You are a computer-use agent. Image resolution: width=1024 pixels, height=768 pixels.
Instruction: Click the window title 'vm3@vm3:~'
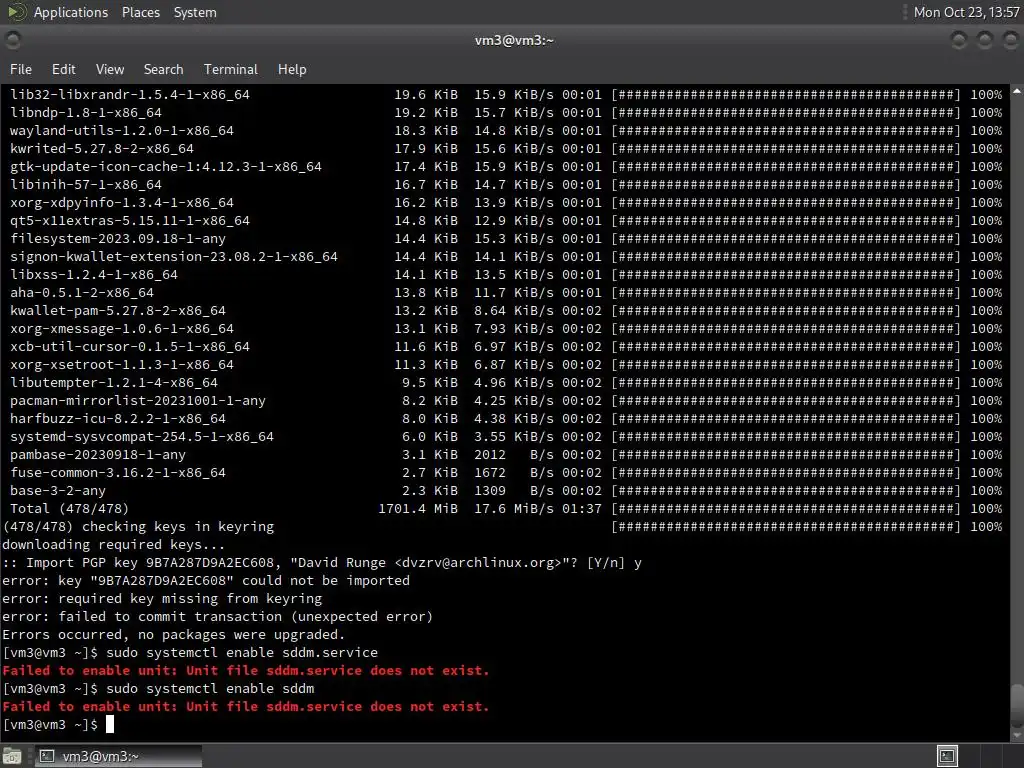pos(514,40)
